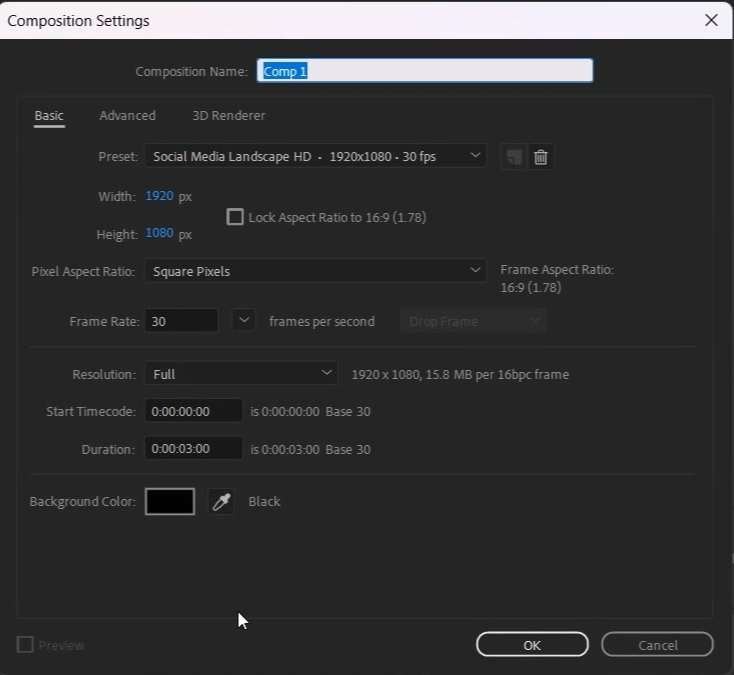734x675 pixels.
Task: Close the Composition Settings dialog
Action: point(711,20)
